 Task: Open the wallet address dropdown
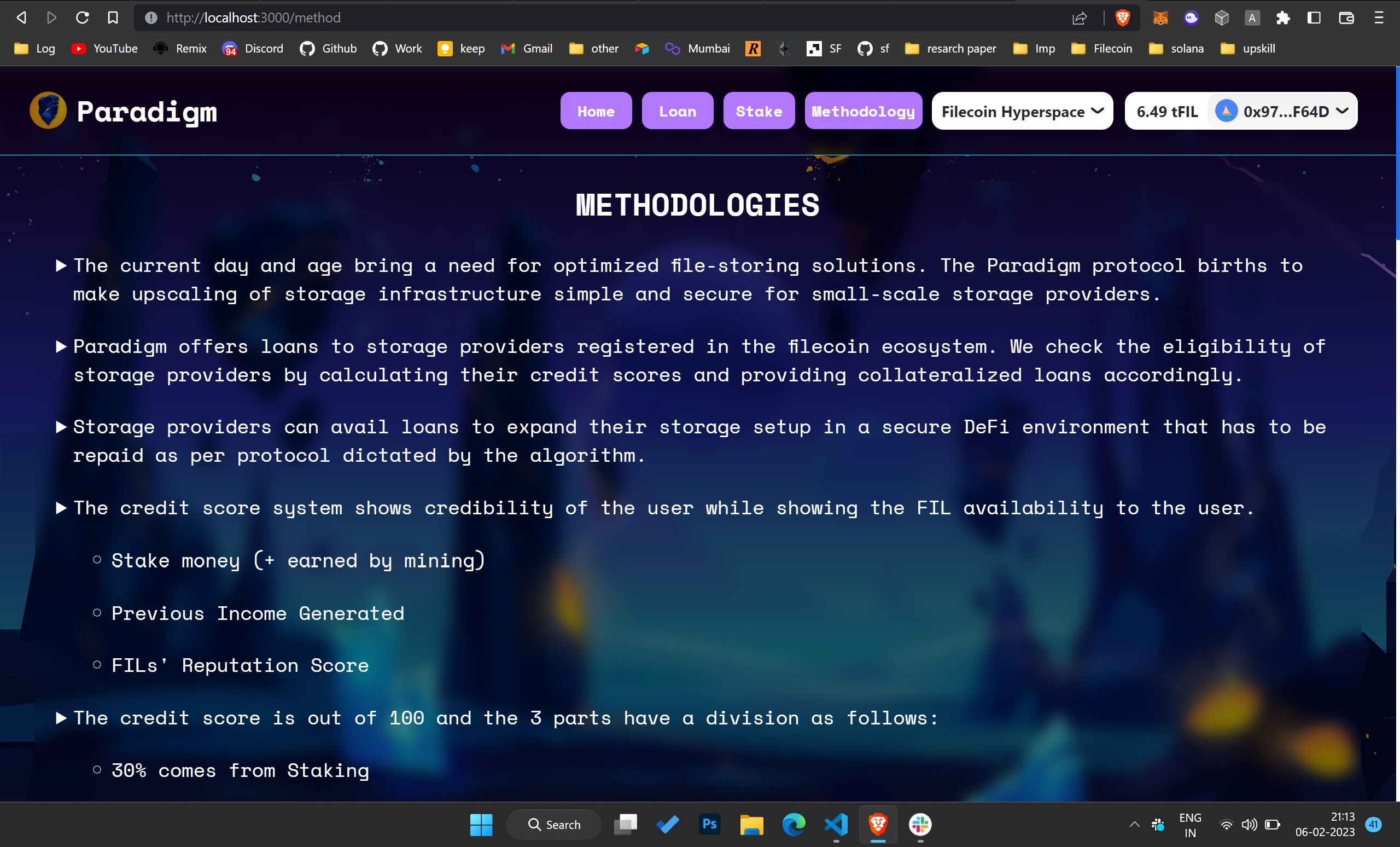[x=1283, y=111]
